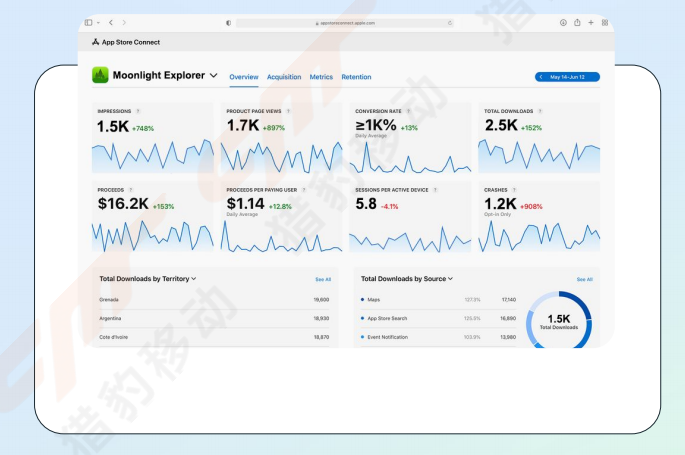Click Sessions Per Active Device help icon
Viewport: 685px width, 455px height.
click(x=435, y=190)
